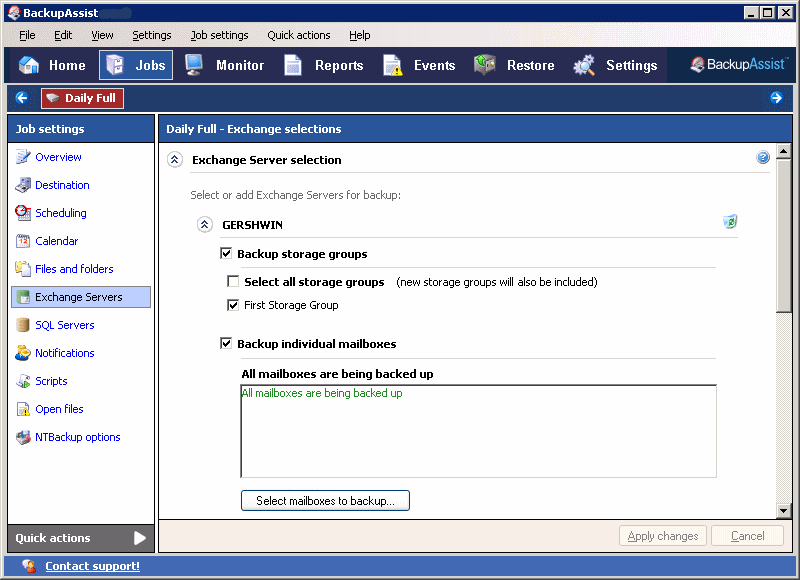Click the Notifications people icon
Screen dimensions: 800x580
coord(23,353)
